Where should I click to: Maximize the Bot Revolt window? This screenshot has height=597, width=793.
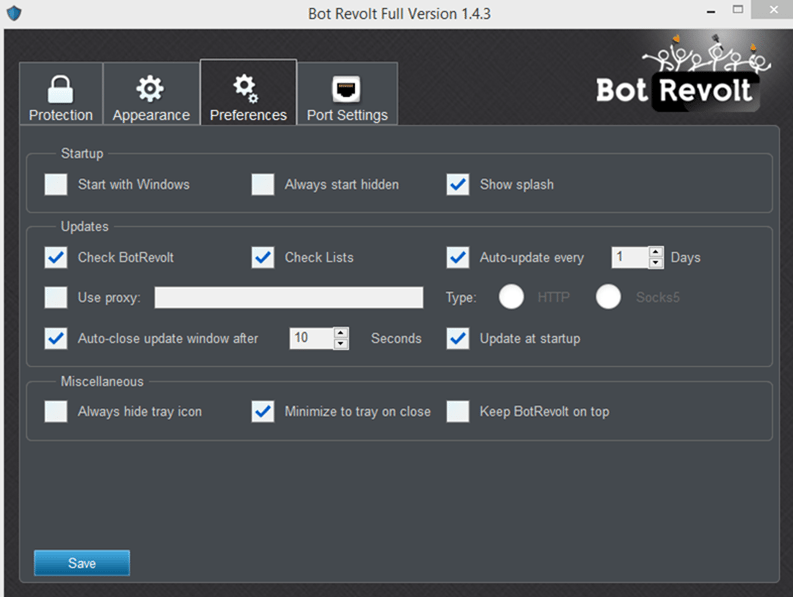[x=738, y=10]
